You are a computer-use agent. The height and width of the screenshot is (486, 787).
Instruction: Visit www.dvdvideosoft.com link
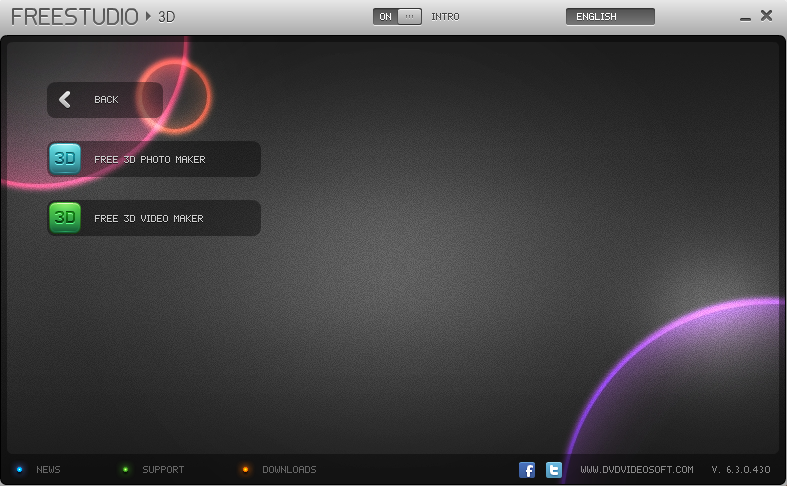click(x=637, y=469)
